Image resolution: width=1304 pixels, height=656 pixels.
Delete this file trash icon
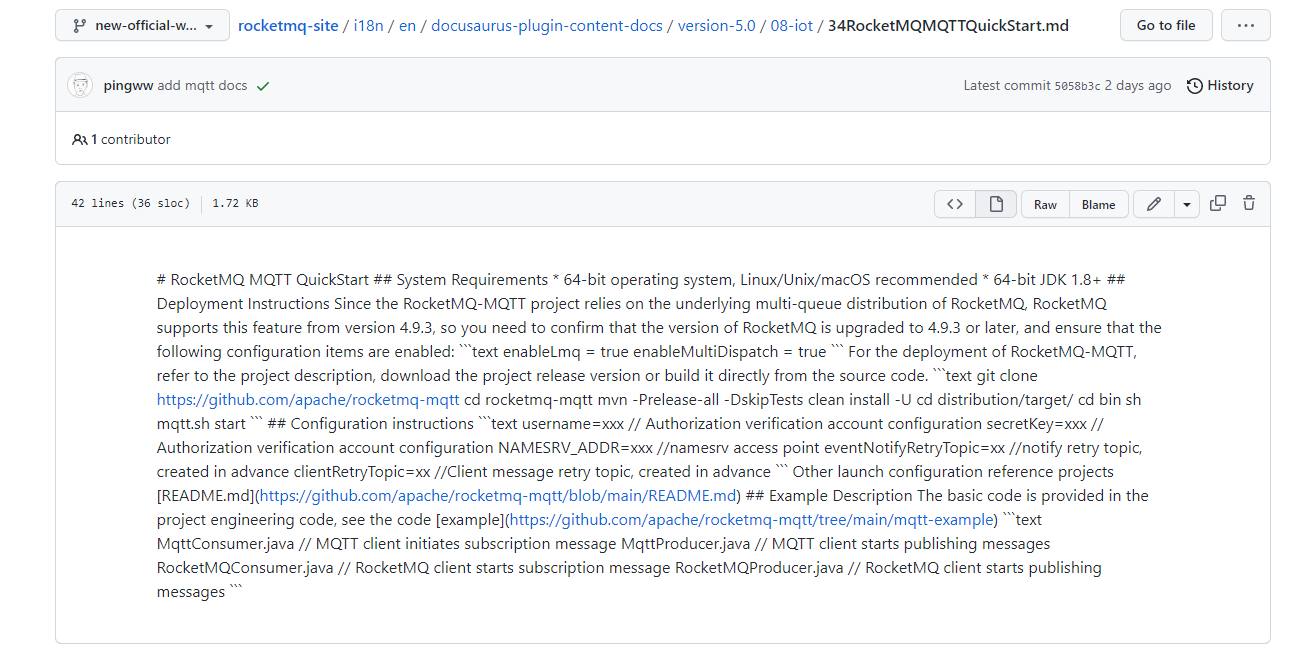point(1249,203)
